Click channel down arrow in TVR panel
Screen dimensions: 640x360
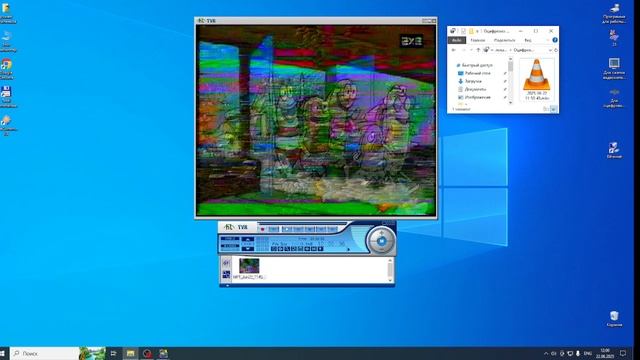pos(248,249)
